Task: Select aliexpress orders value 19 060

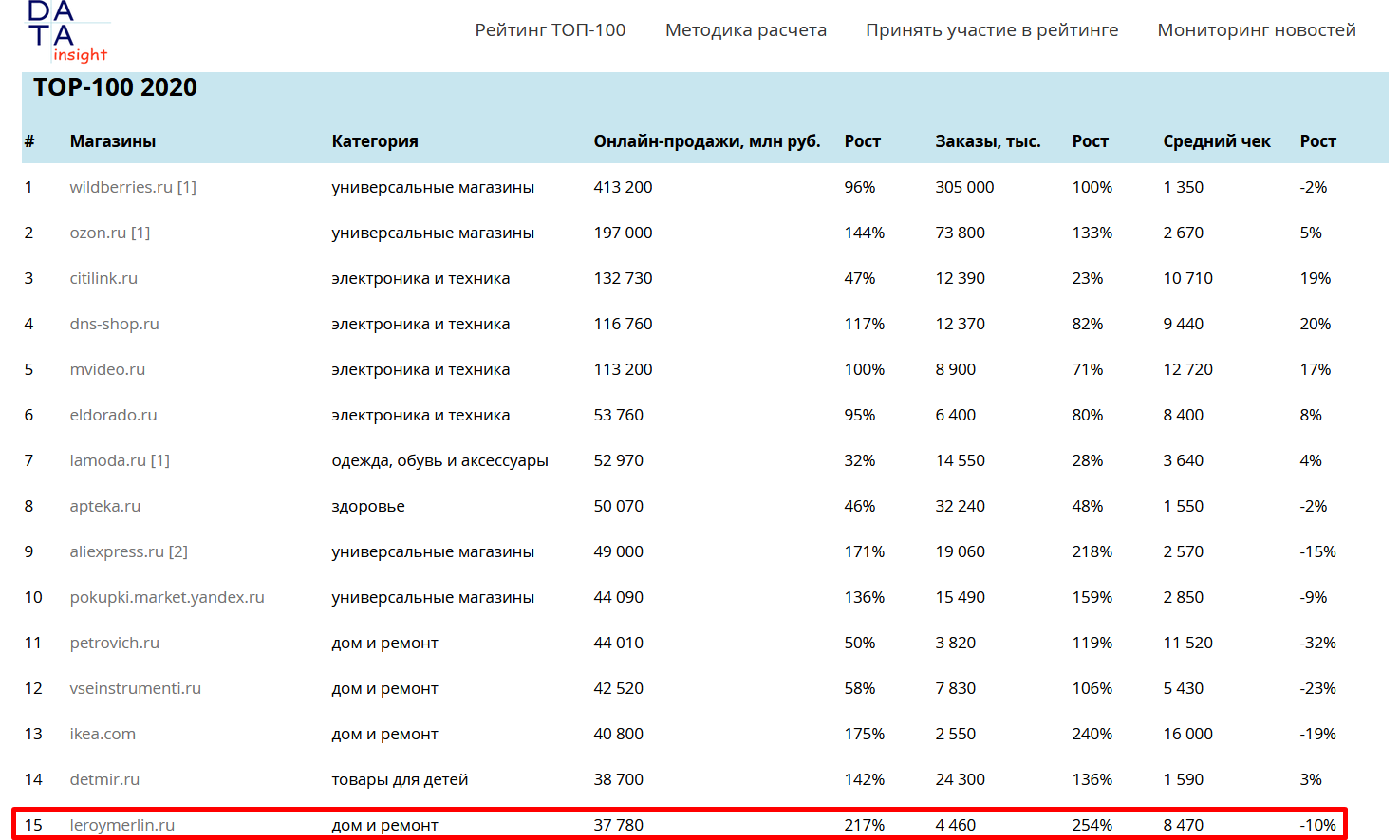Action: point(960,551)
